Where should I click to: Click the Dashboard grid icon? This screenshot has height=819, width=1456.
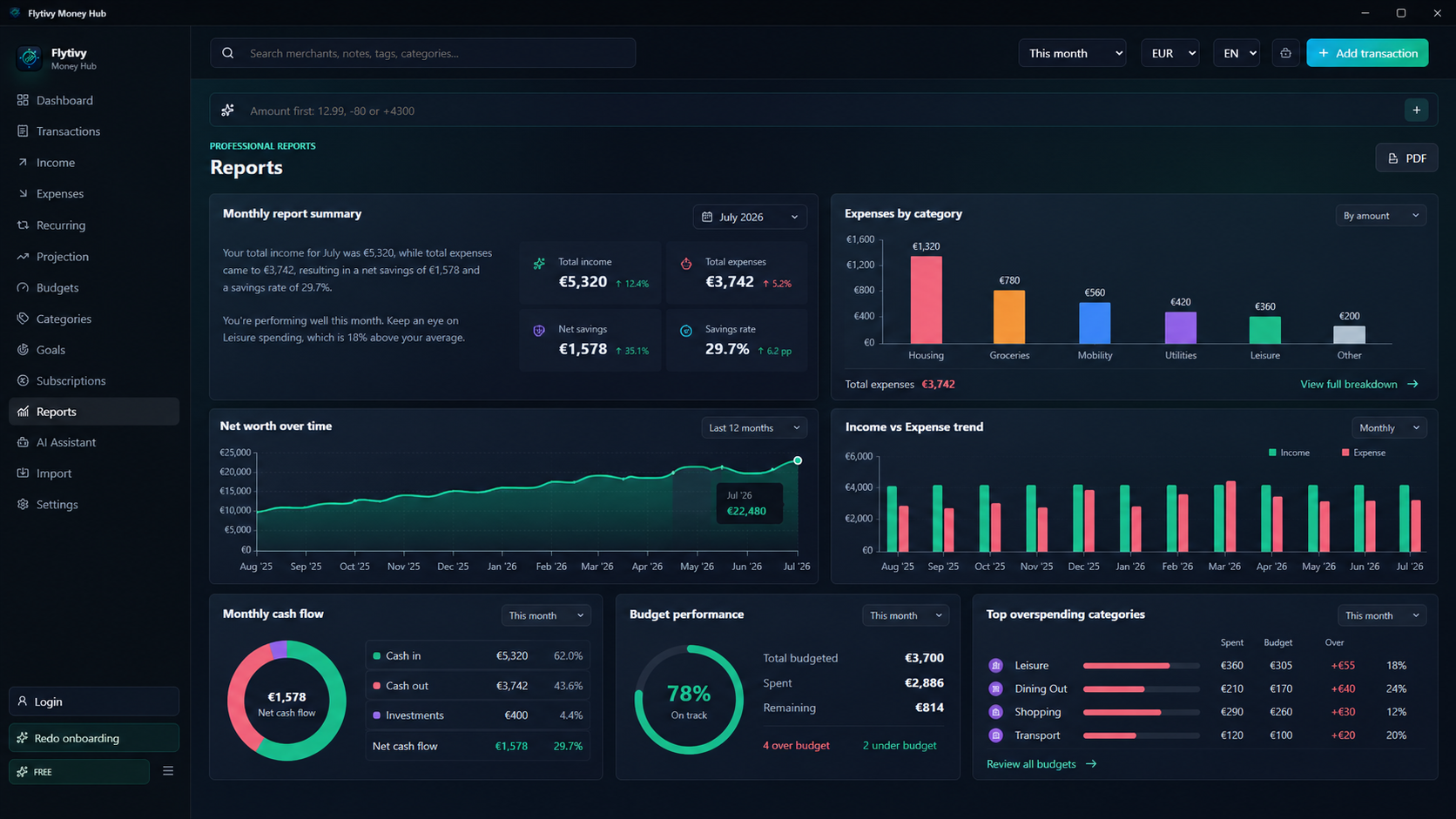(23, 100)
